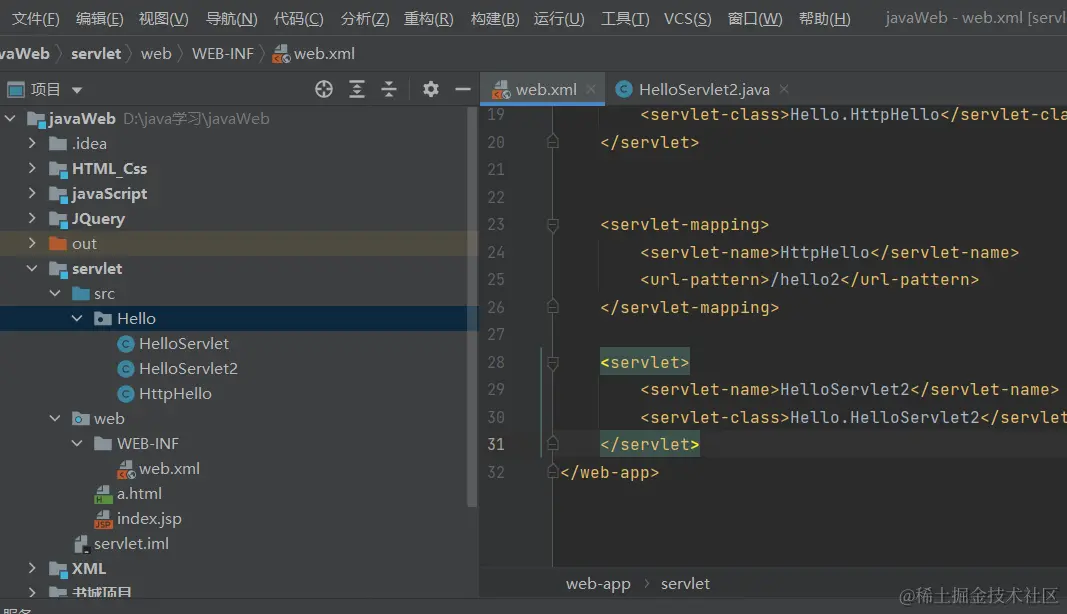Viewport: 1067px width, 614px height.
Task: Open the project view dropdown arrow
Action: [77, 90]
